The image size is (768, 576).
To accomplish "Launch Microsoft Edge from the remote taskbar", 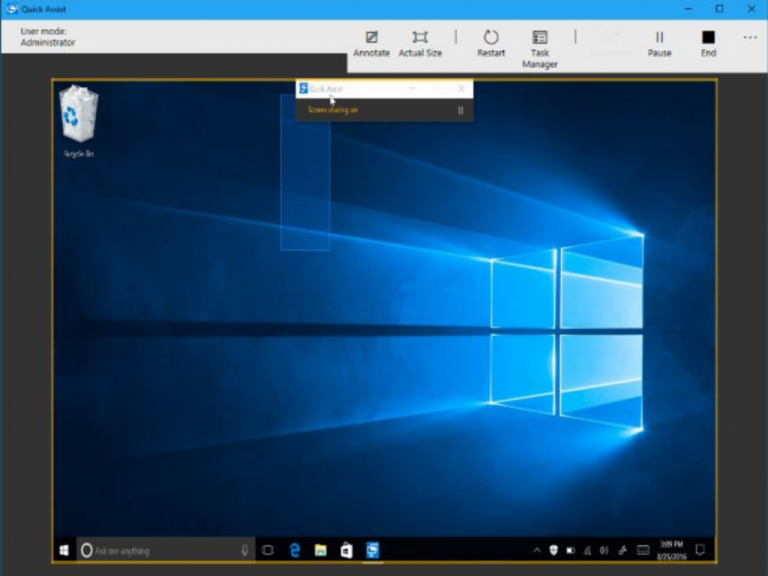I will coord(295,551).
